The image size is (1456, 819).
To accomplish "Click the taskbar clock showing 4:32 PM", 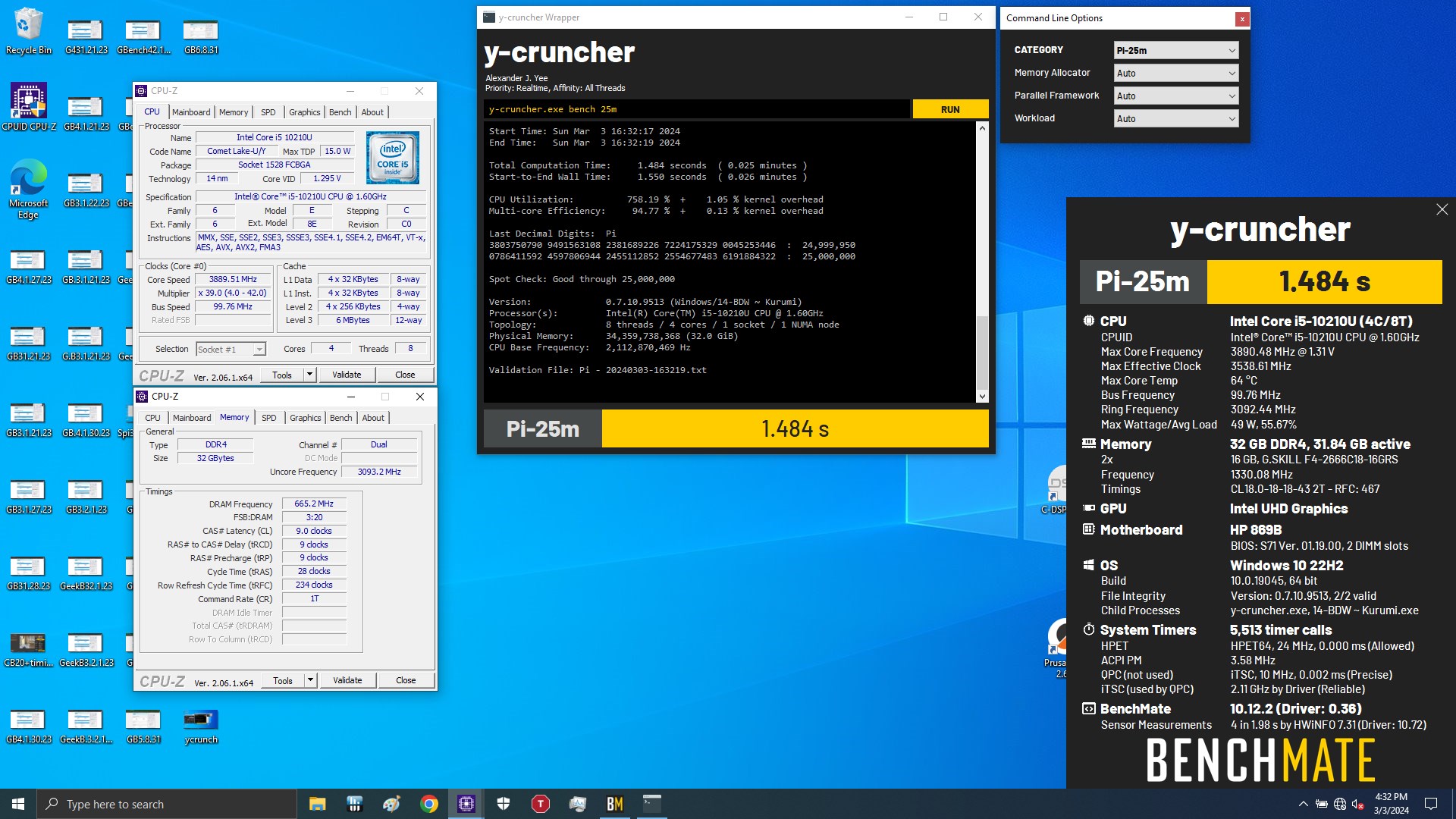I will coord(1391,804).
